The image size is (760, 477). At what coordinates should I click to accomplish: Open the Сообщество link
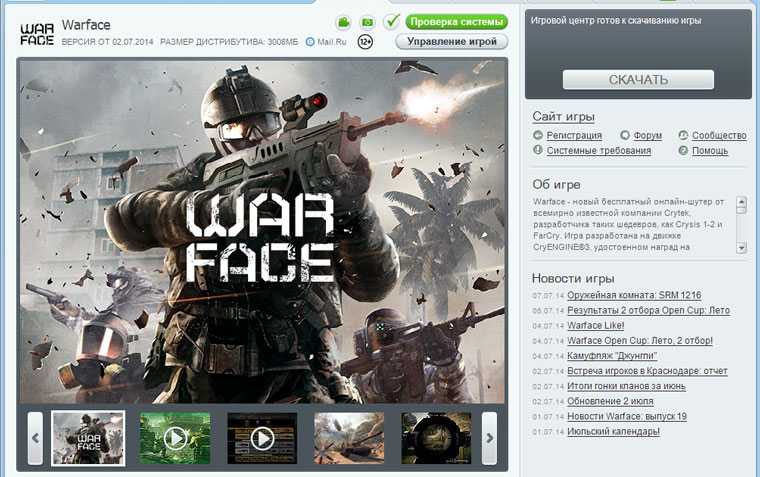coord(719,135)
